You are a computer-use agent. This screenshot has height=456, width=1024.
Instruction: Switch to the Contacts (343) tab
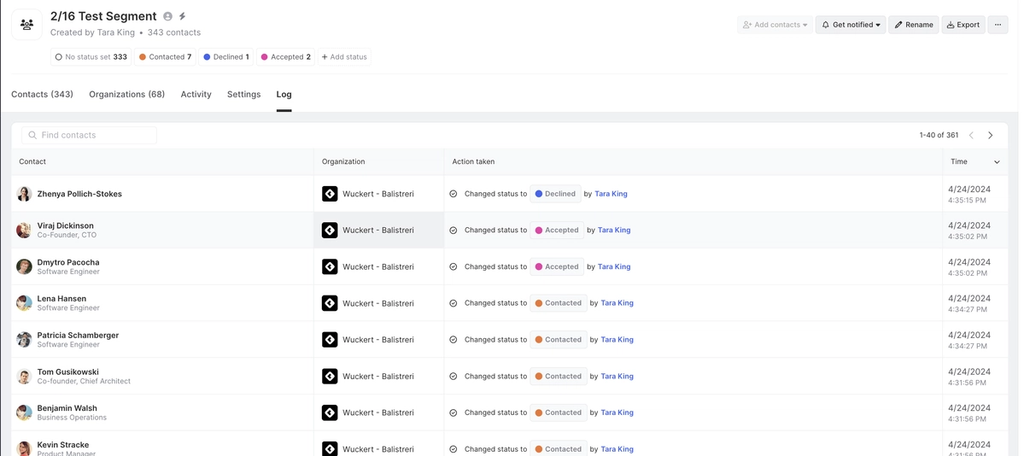pyautogui.click(x=42, y=94)
